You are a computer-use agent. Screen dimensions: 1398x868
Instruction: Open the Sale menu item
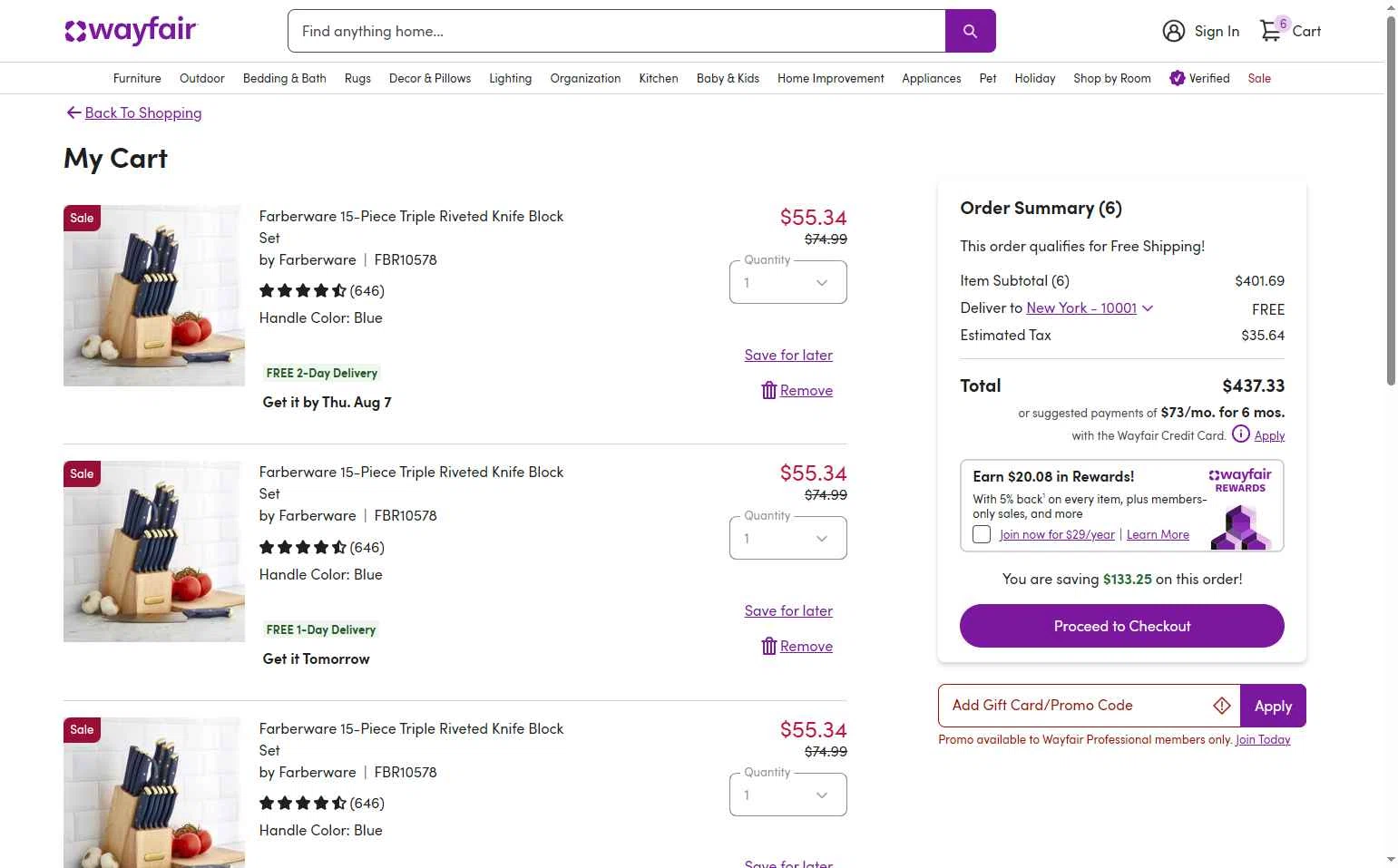(1259, 78)
